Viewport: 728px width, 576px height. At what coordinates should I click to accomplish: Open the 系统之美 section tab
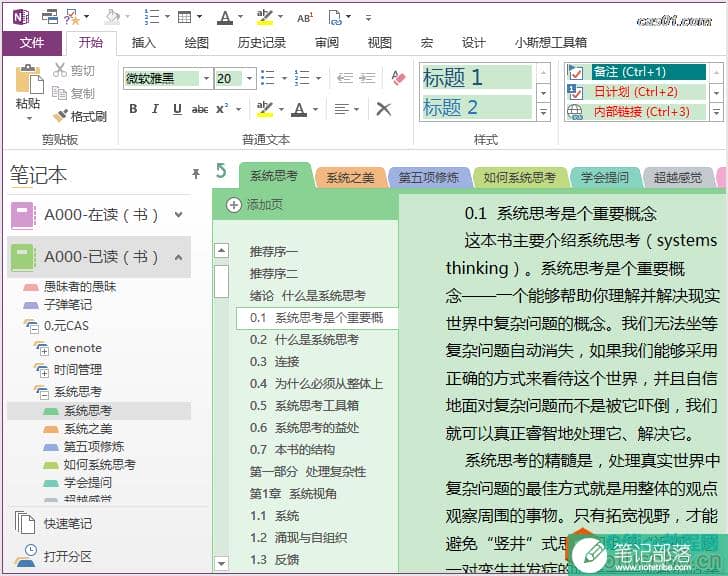pyautogui.click(x=350, y=178)
